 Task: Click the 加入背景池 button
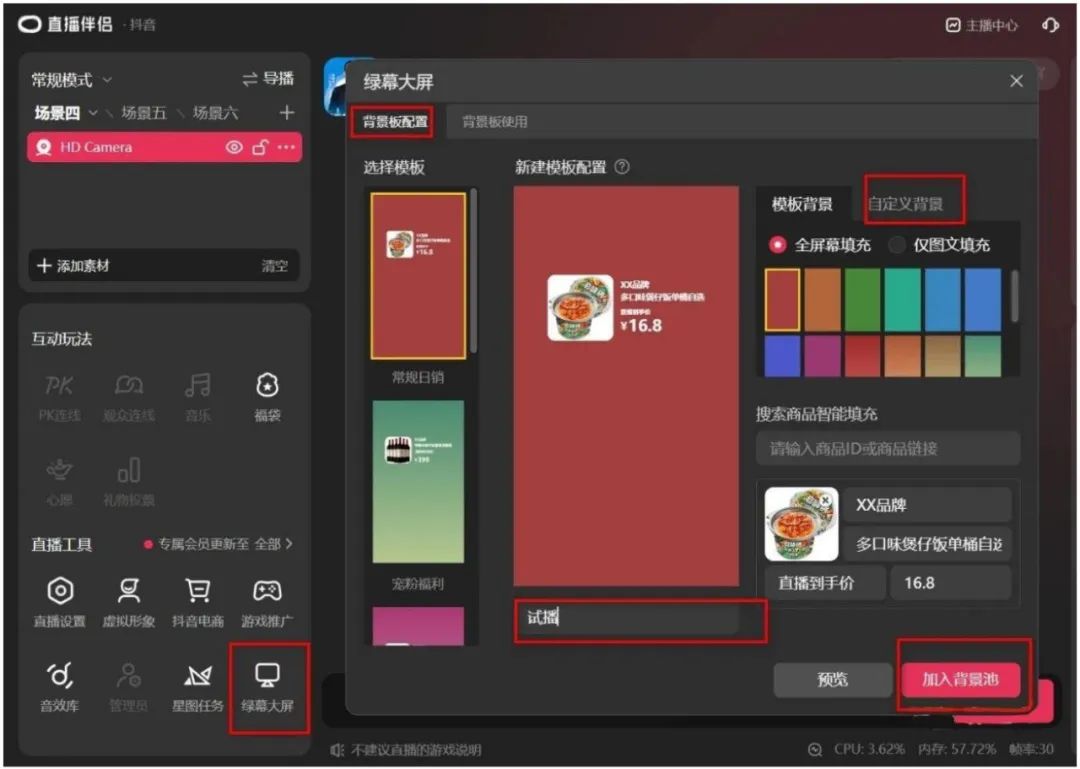click(963, 679)
